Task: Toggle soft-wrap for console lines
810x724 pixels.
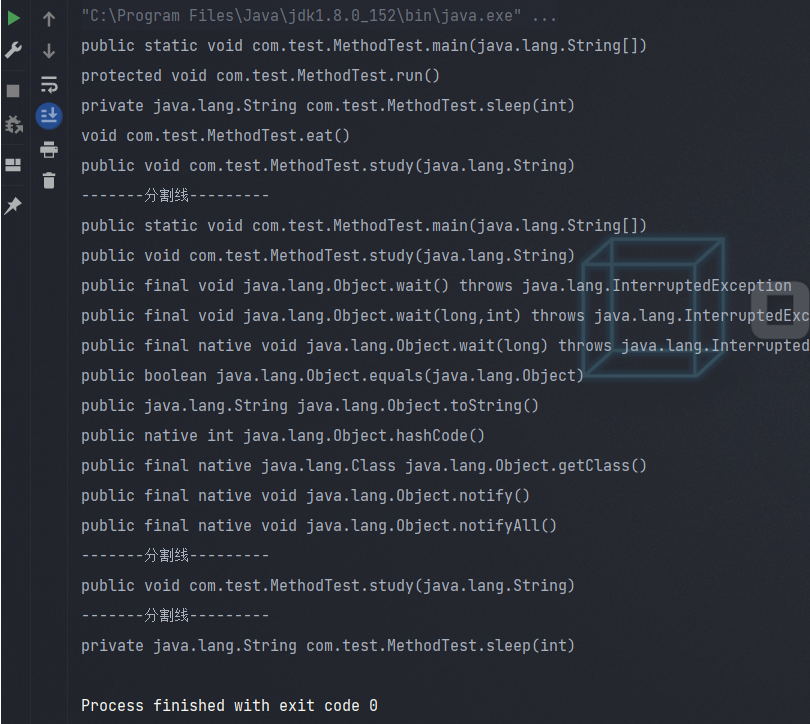Action: [x=49, y=84]
